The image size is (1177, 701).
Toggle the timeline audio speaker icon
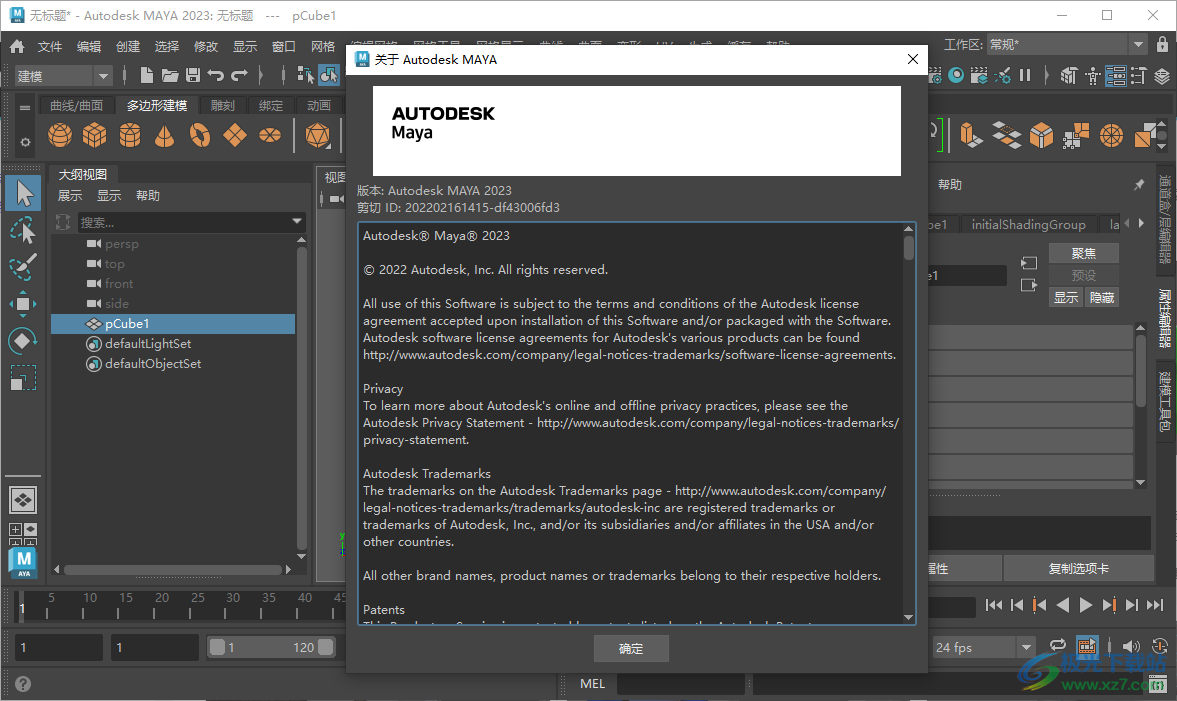1130,646
